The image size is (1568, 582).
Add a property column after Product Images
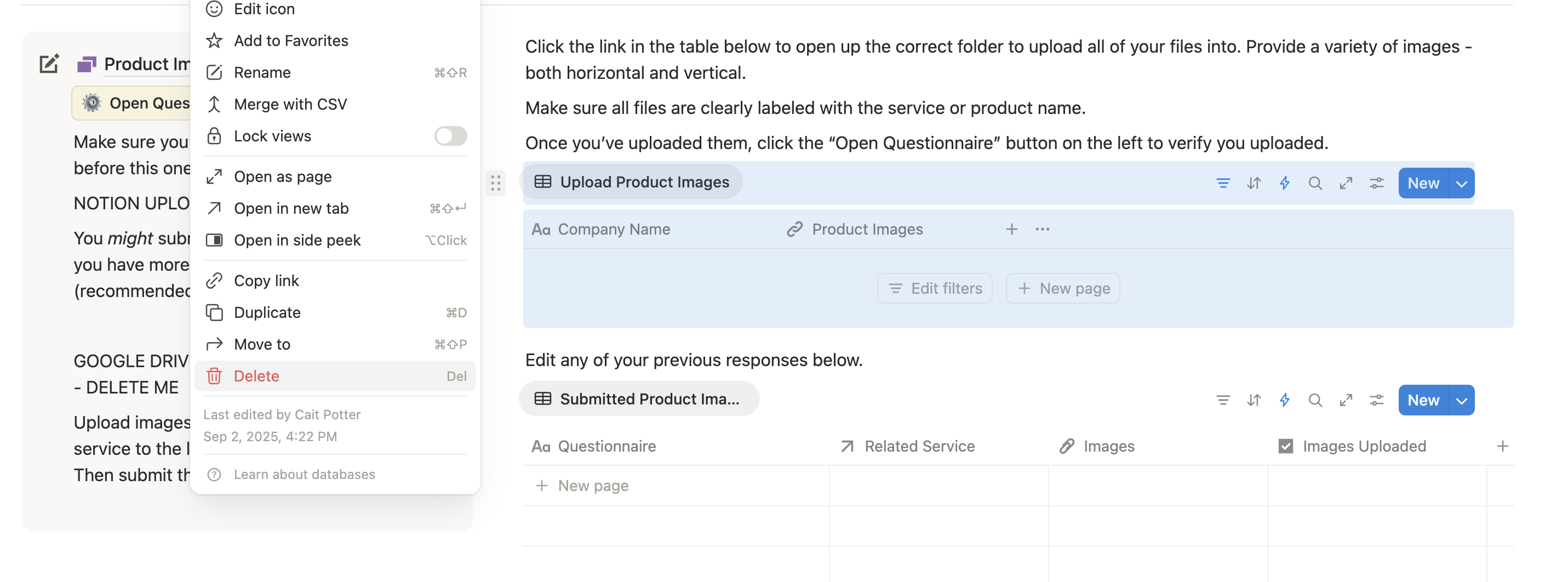tap(1011, 230)
